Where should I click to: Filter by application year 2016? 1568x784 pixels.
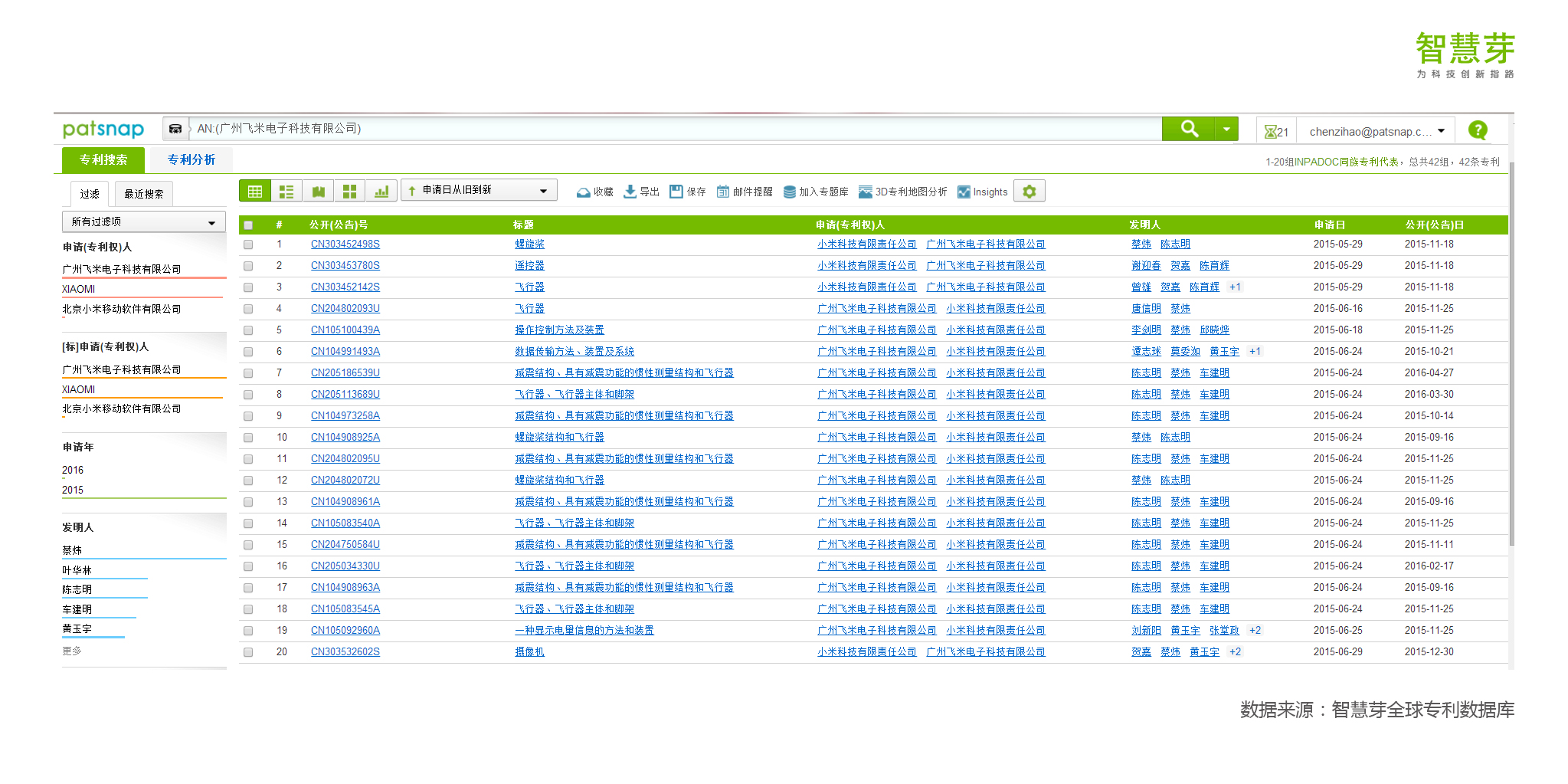[73, 470]
